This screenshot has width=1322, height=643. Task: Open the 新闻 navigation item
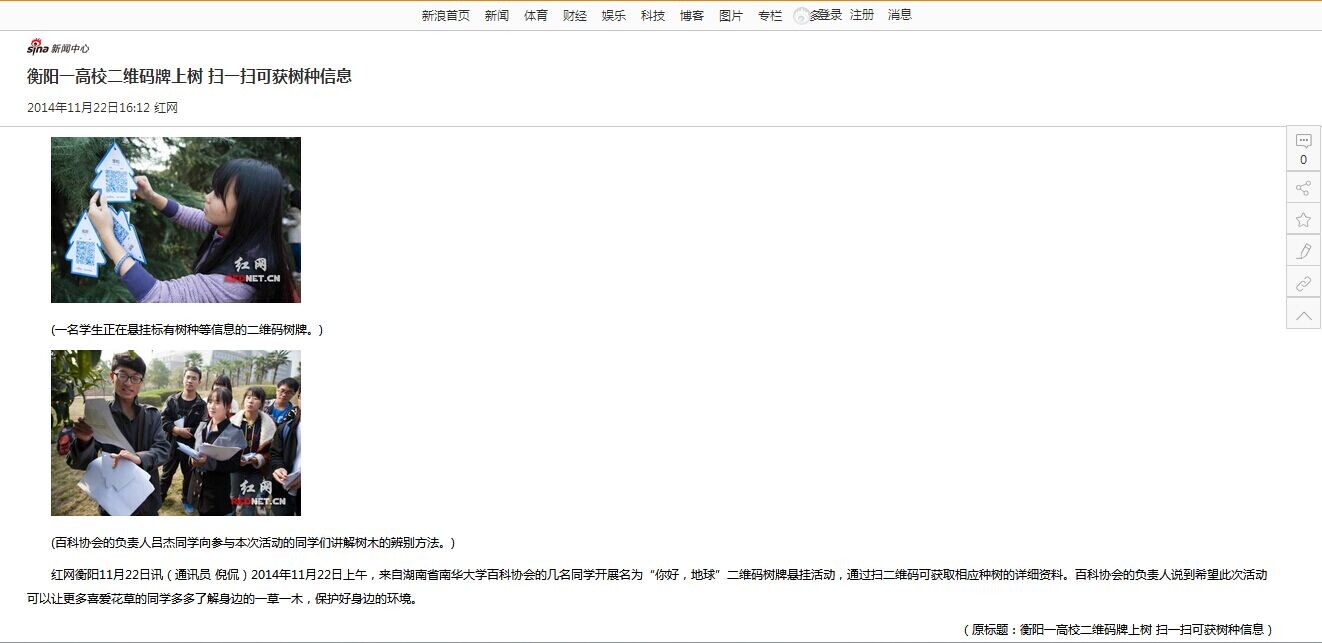[x=497, y=15]
